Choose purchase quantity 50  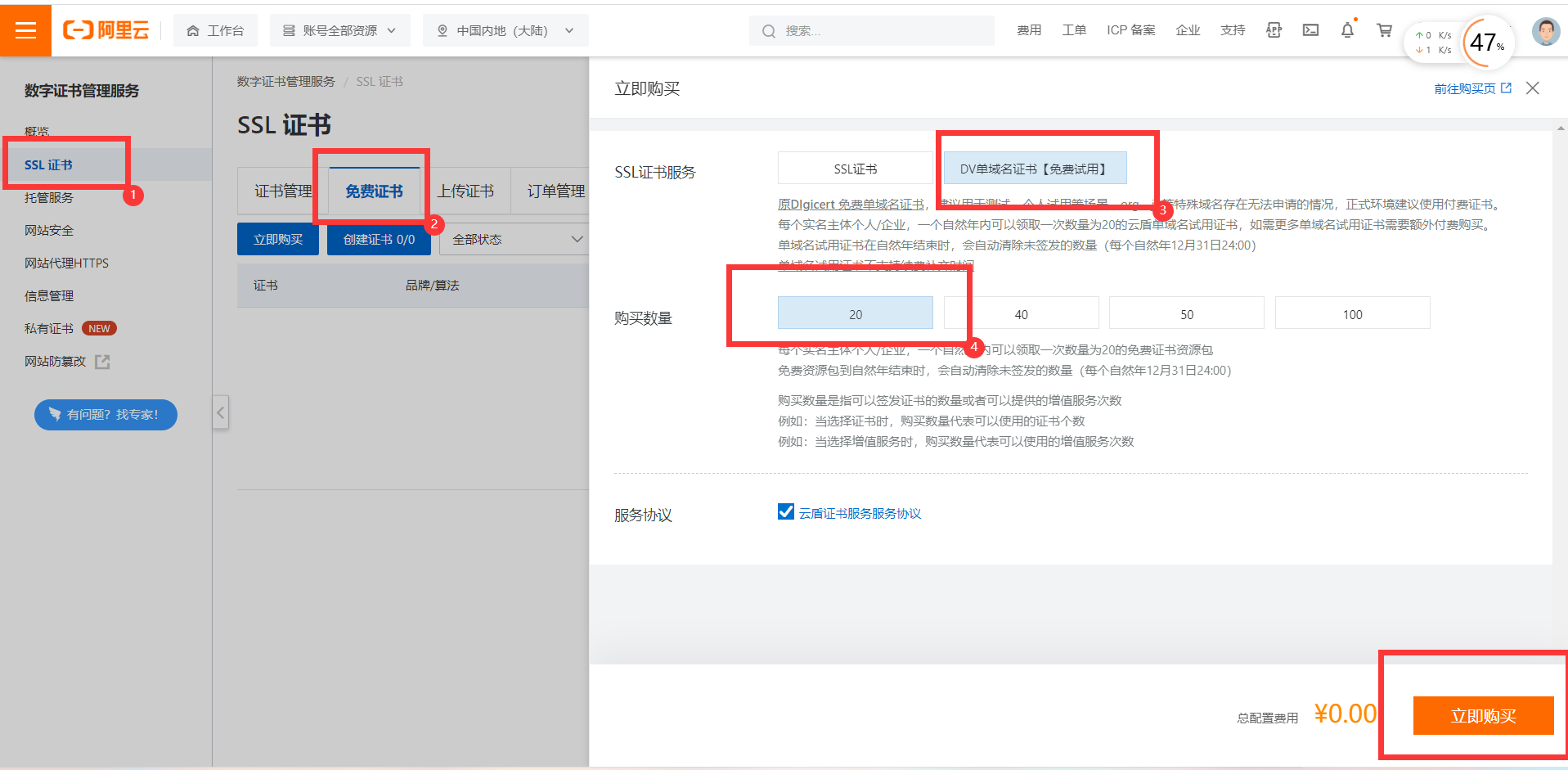[x=1187, y=314]
